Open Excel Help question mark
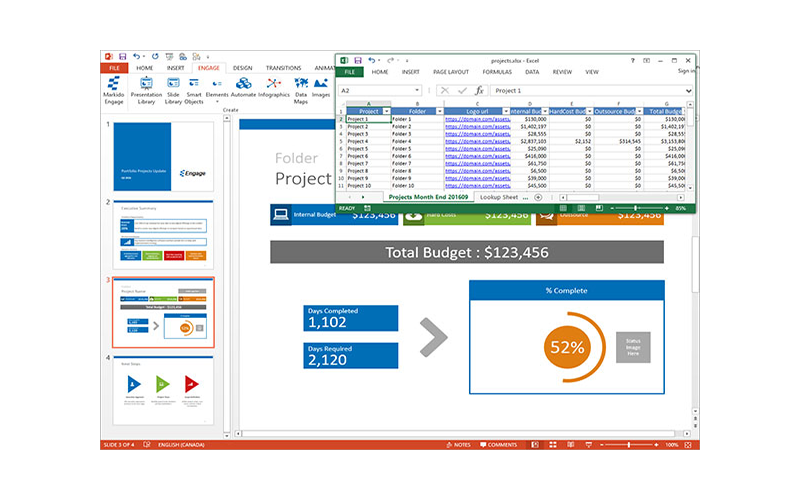This screenshot has width=800, height=500. [x=633, y=60]
